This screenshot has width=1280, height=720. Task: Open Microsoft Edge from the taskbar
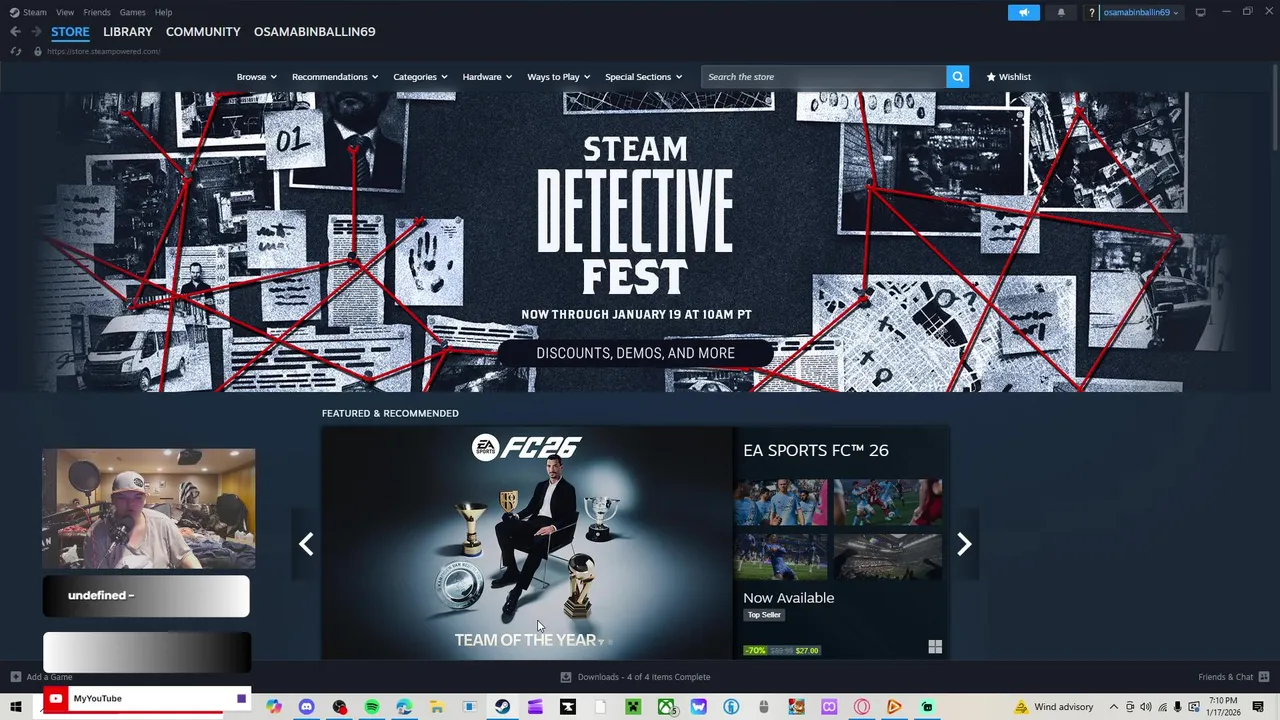click(x=404, y=707)
